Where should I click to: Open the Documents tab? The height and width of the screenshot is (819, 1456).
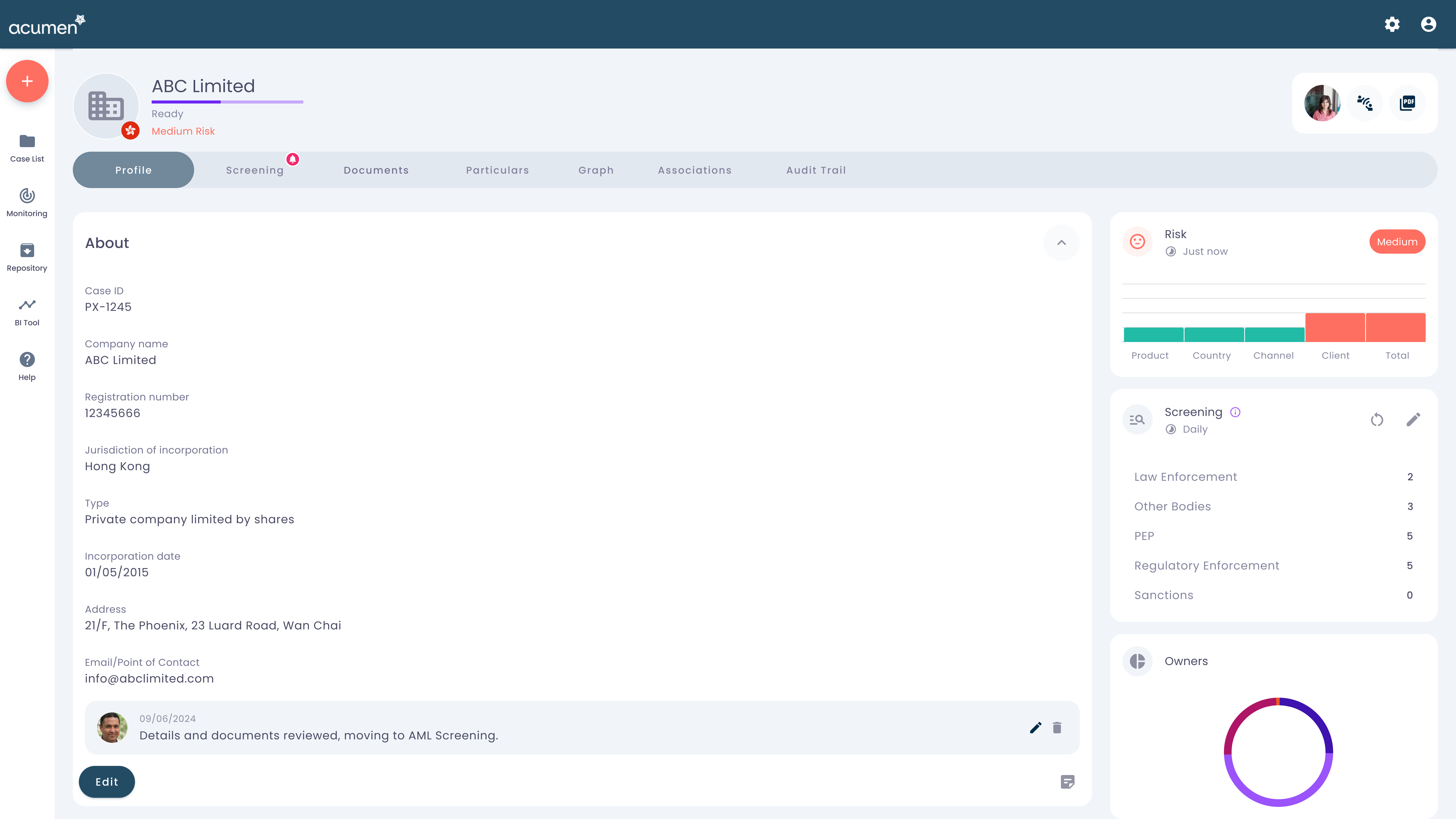[x=376, y=170]
